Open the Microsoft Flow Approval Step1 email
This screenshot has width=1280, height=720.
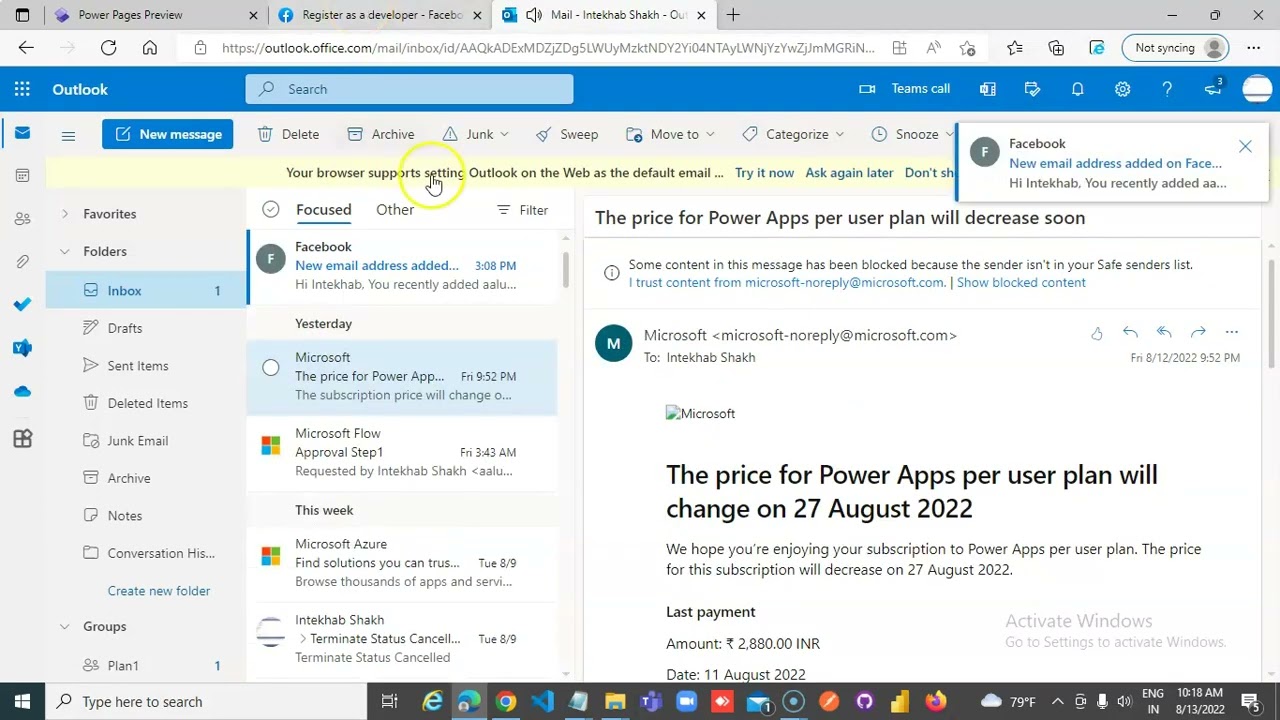click(x=402, y=452)
